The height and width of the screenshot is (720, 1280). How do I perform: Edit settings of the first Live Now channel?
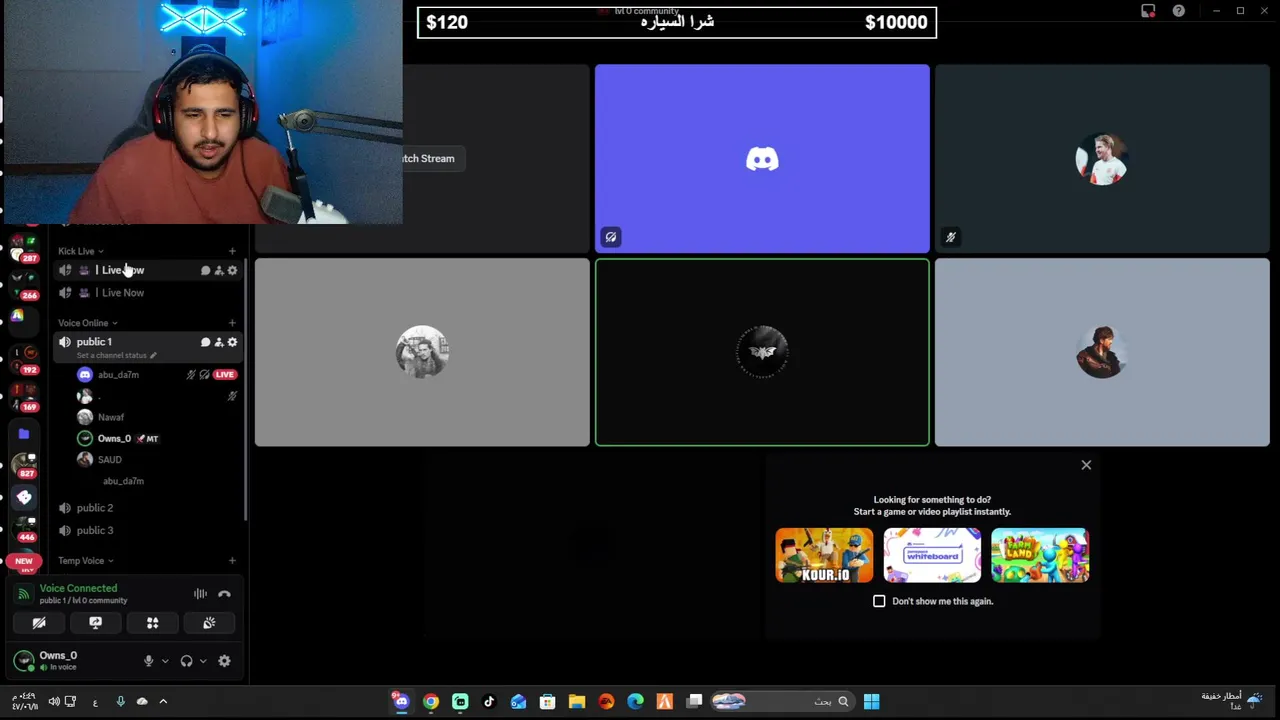[232, 270]
